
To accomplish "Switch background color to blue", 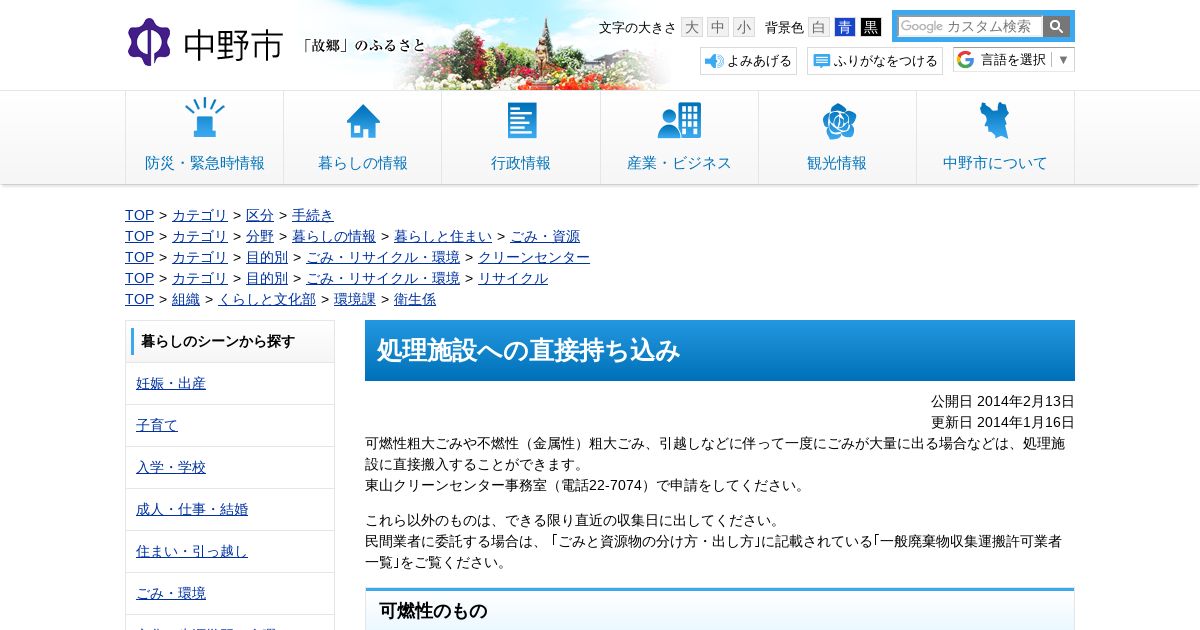I will [x=845, y=27].
